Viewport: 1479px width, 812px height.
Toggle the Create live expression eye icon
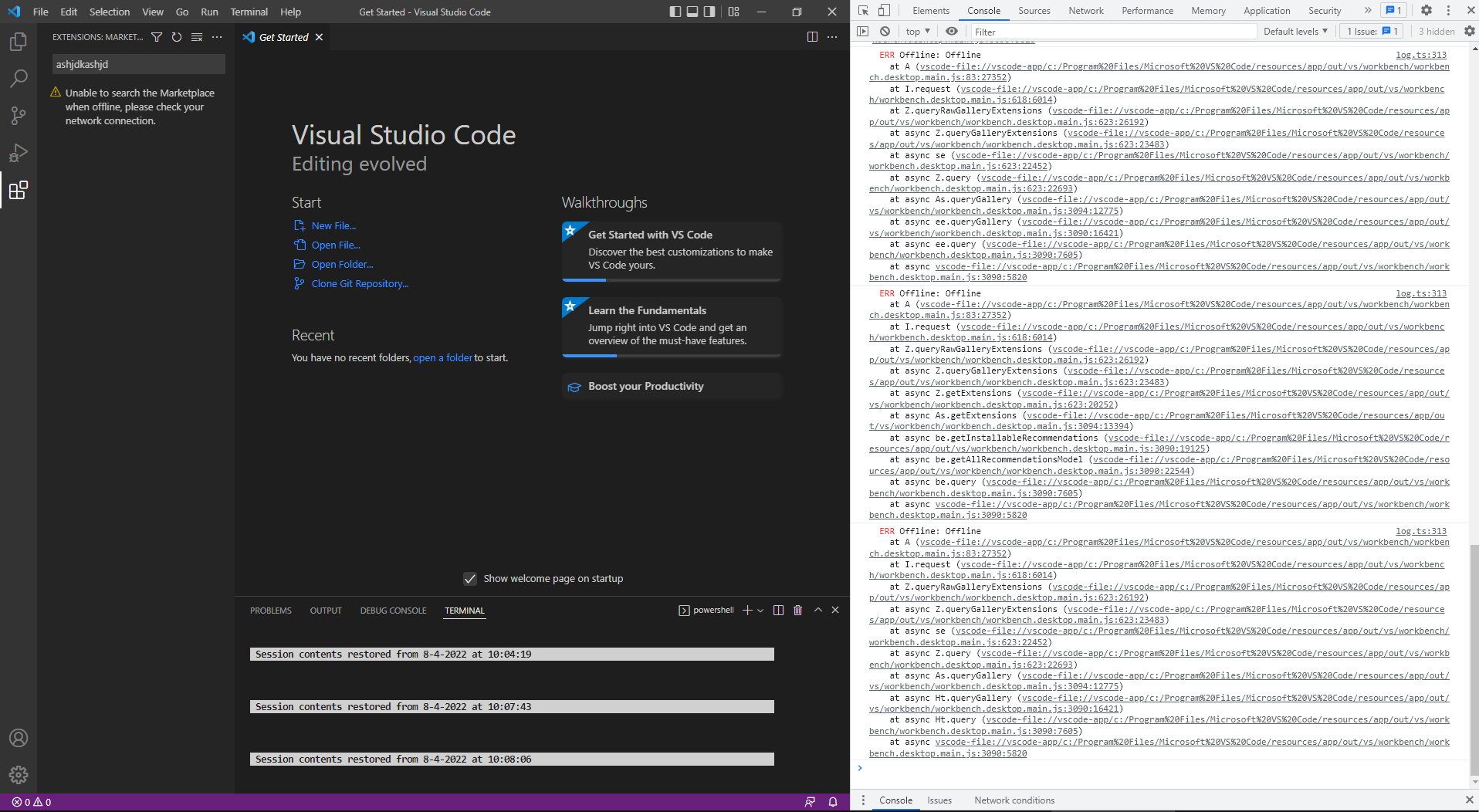click(952, 31)
